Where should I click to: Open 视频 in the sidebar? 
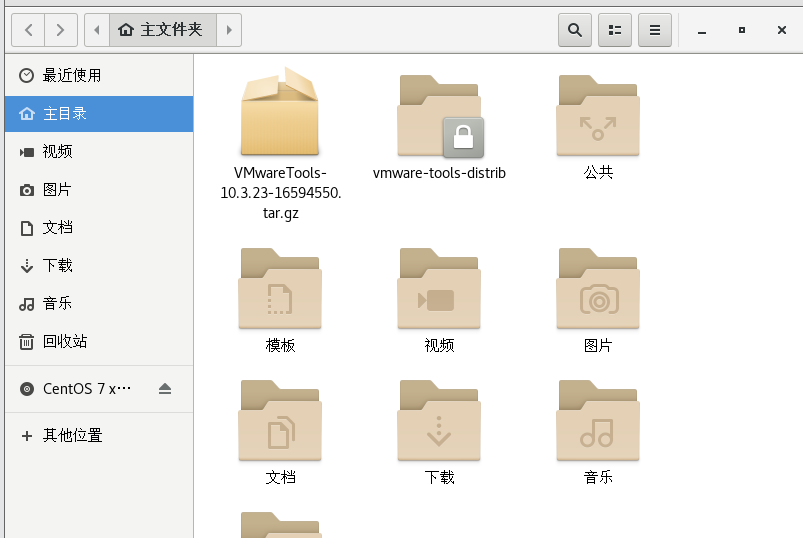pos(99,152)
